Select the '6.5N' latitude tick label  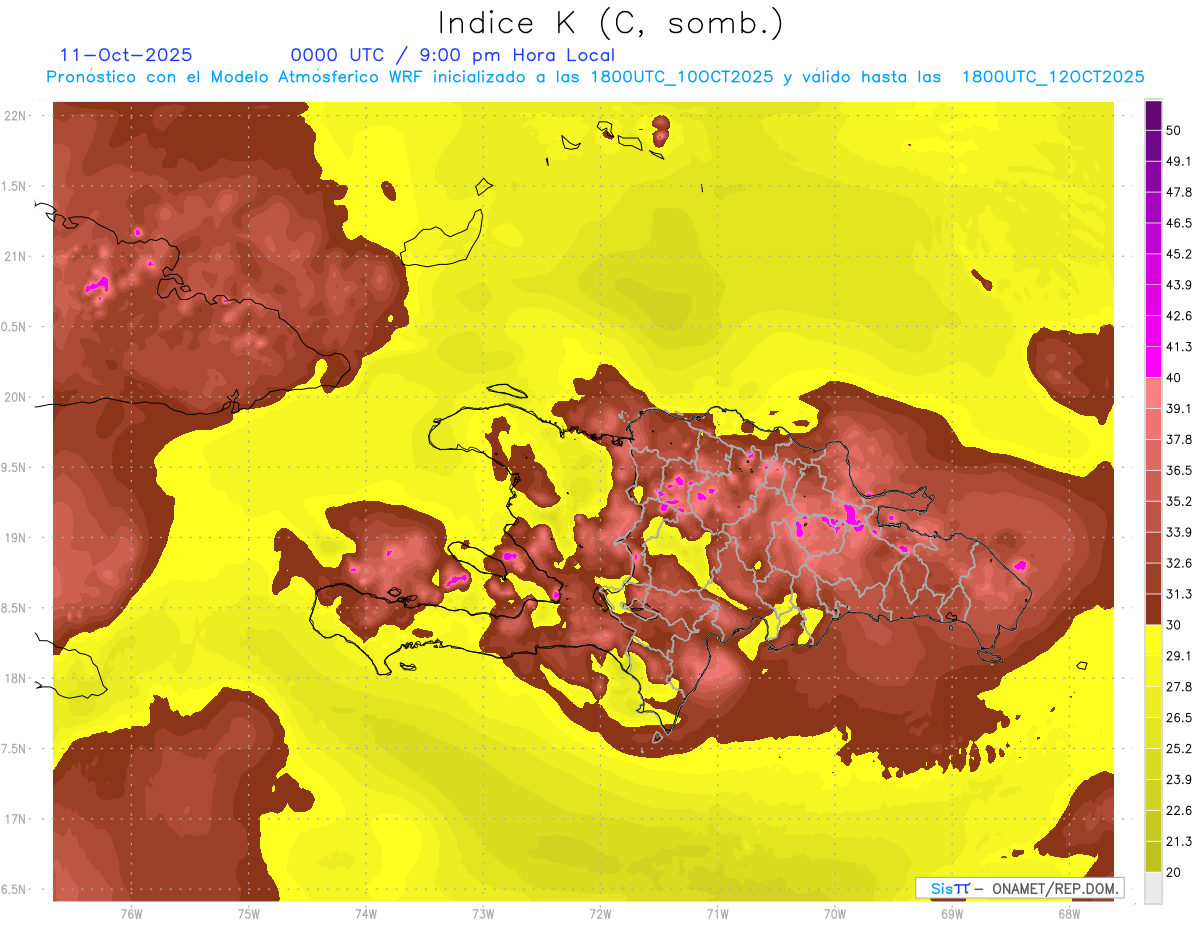click(15, 889)
